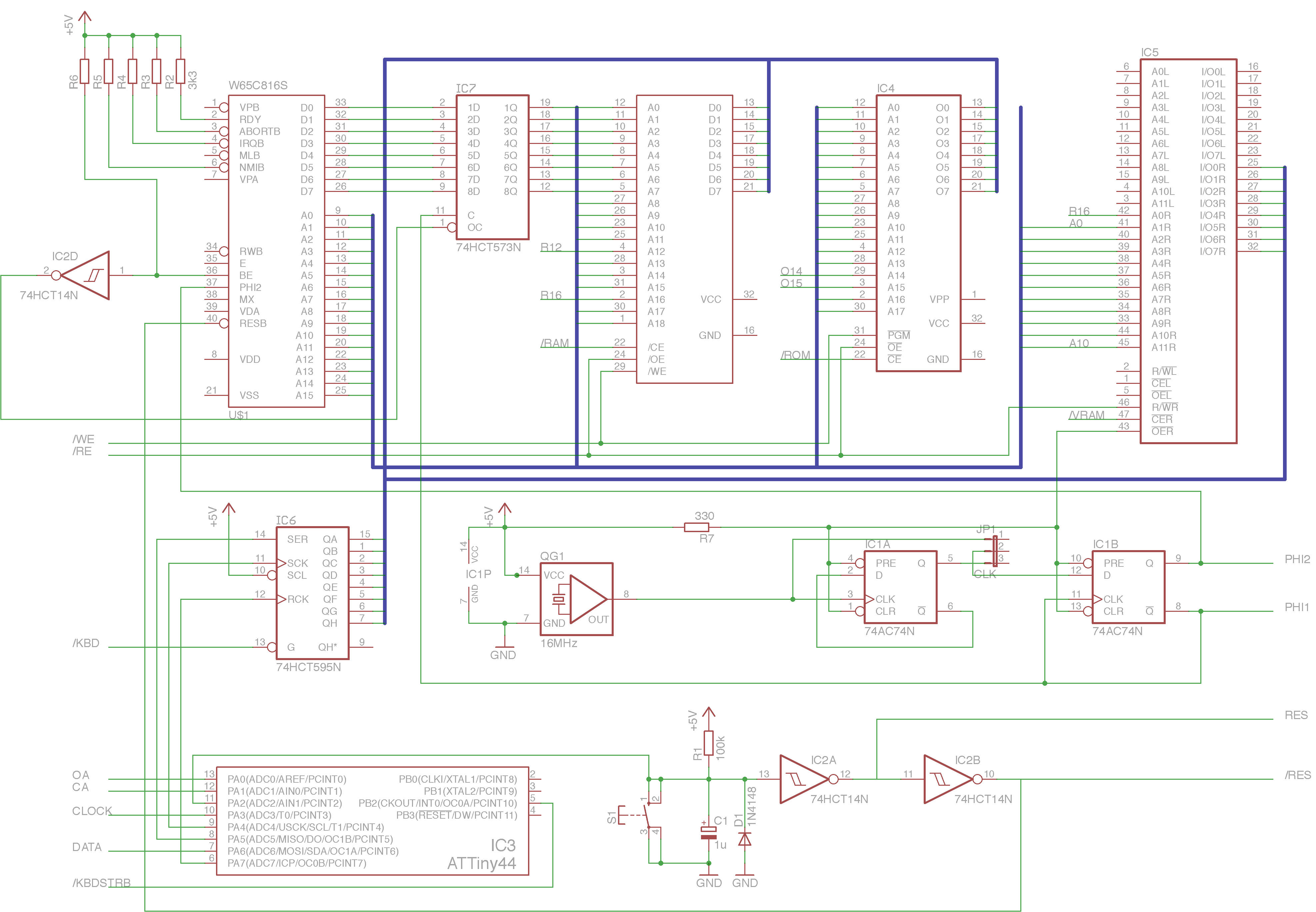The image size is (1316, 912).
Task: Click the IC3 ATTiny44 microcontroller block
Action: 372,821
